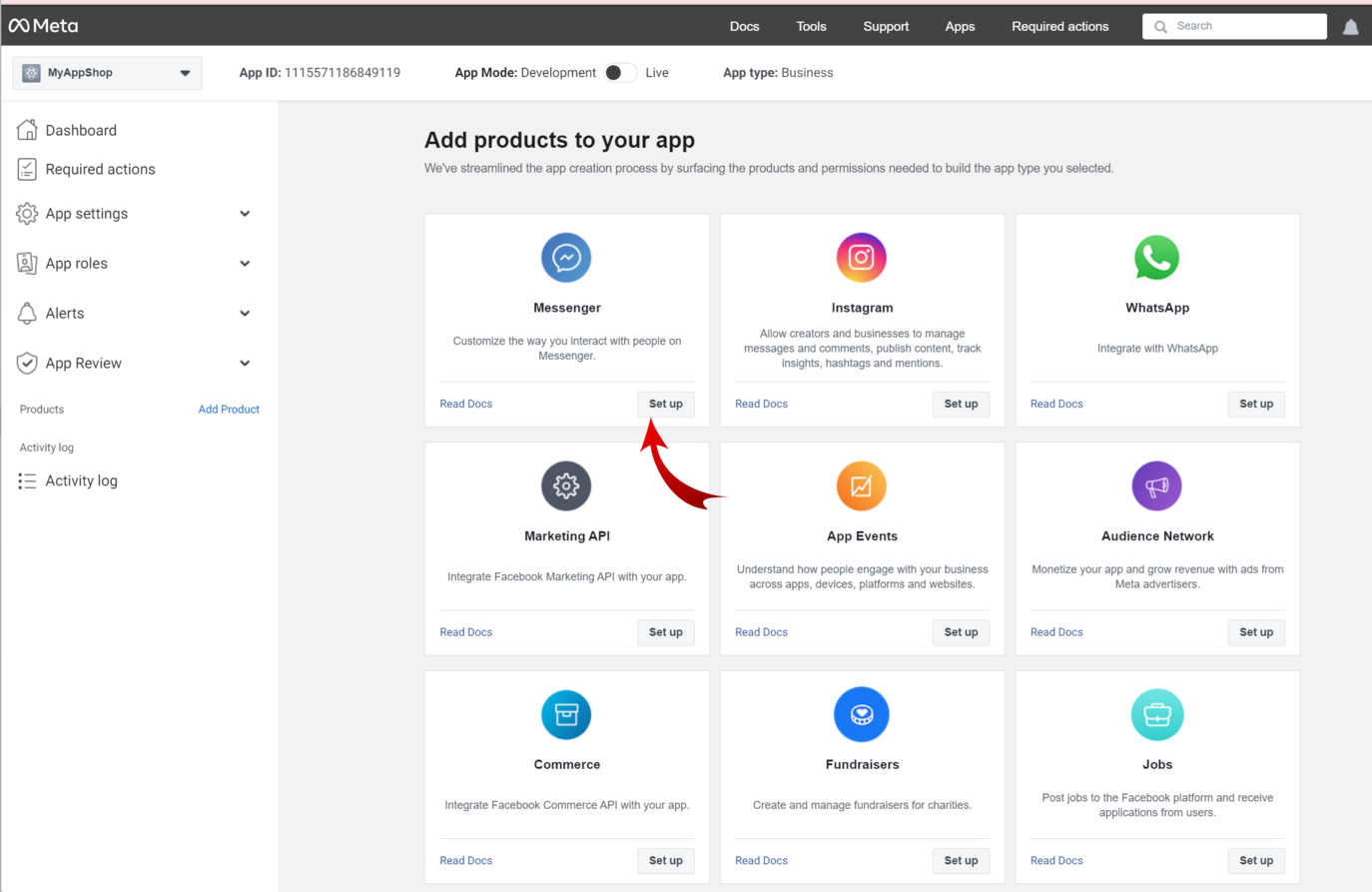Click the Audience Network megaphone icon
The image size is (1372, 892).
pyautogui.click(x=1156, y=486)
